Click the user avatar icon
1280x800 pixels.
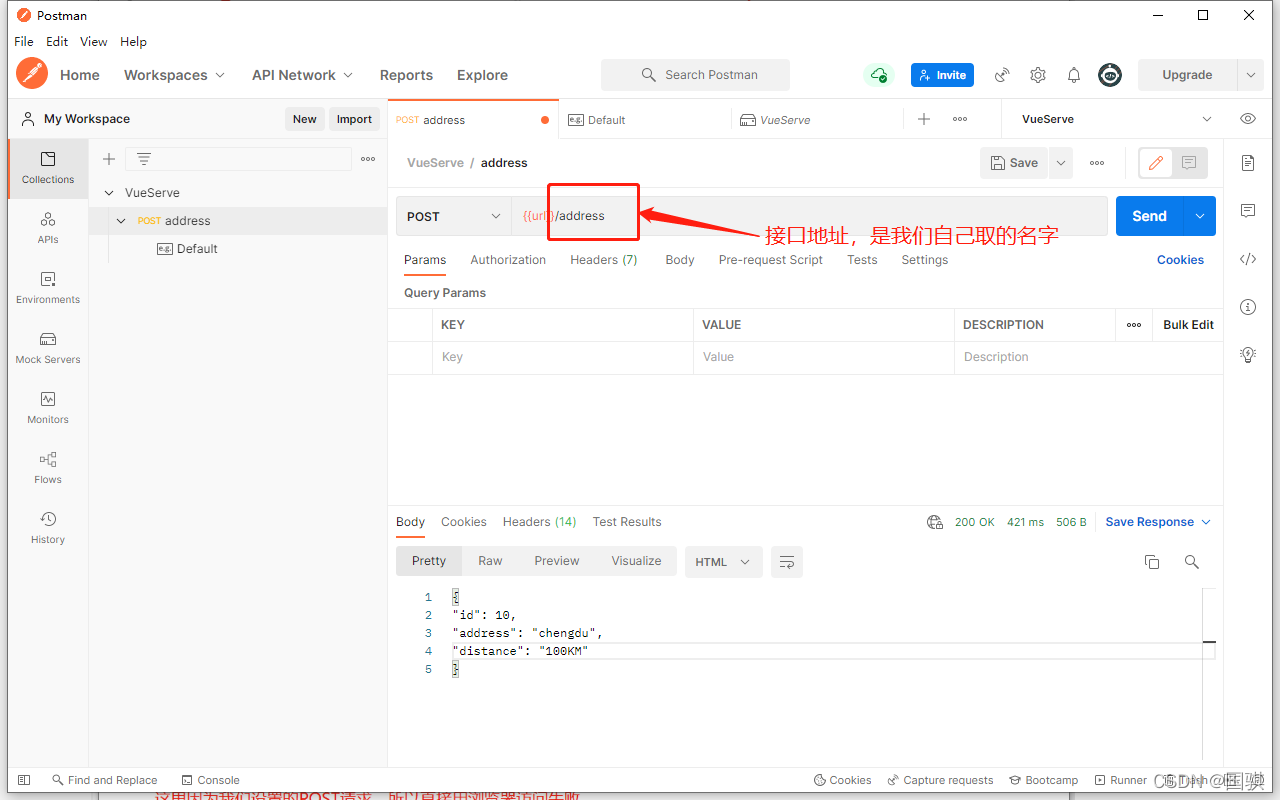[x=1110, y=75]
